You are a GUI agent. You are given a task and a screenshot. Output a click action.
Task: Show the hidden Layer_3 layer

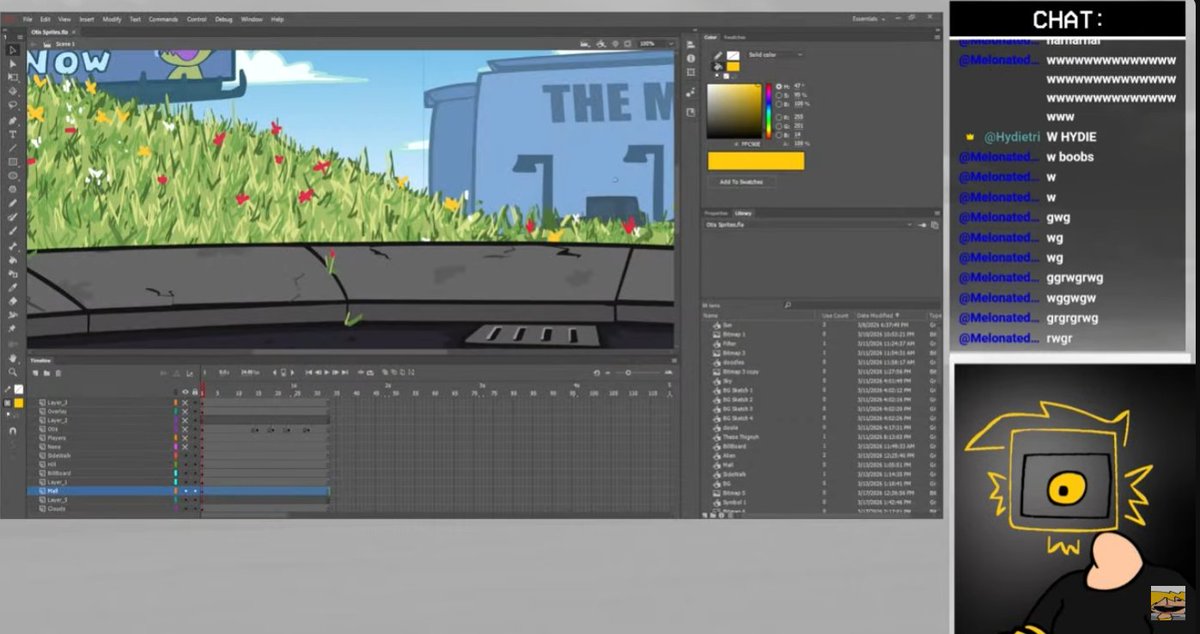[x=185, y=403]
